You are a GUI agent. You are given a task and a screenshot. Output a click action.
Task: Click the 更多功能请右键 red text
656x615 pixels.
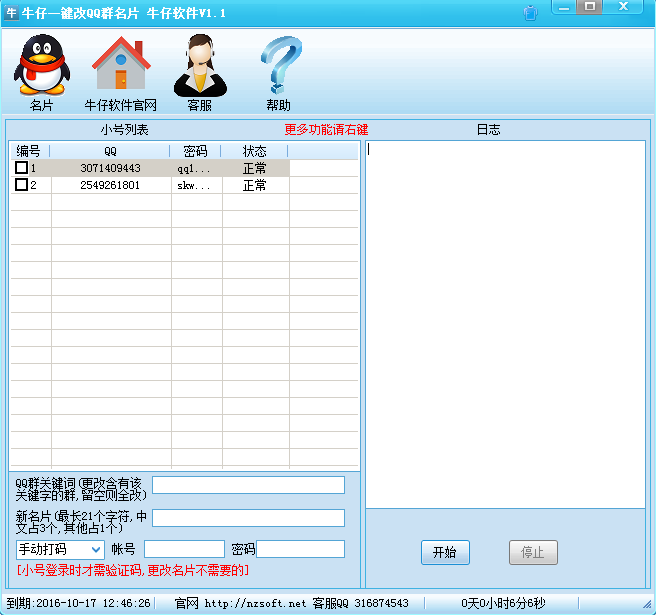coord(326,130)
